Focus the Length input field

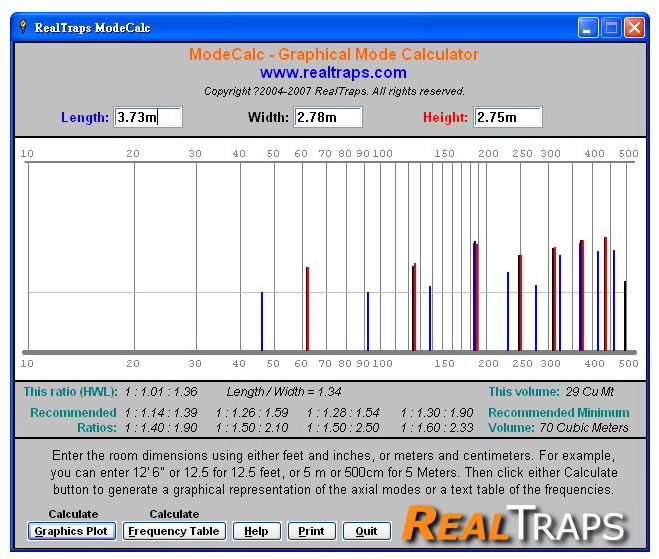[x=148, y=117]
